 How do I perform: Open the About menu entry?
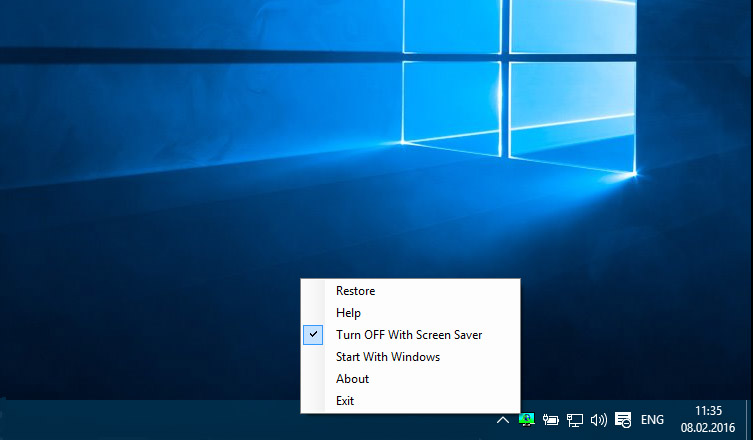pos(411,379)
